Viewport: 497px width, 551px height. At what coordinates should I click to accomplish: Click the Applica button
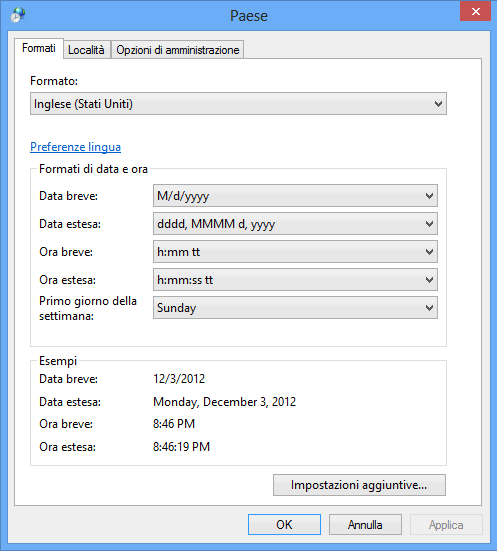click(446, 525)
